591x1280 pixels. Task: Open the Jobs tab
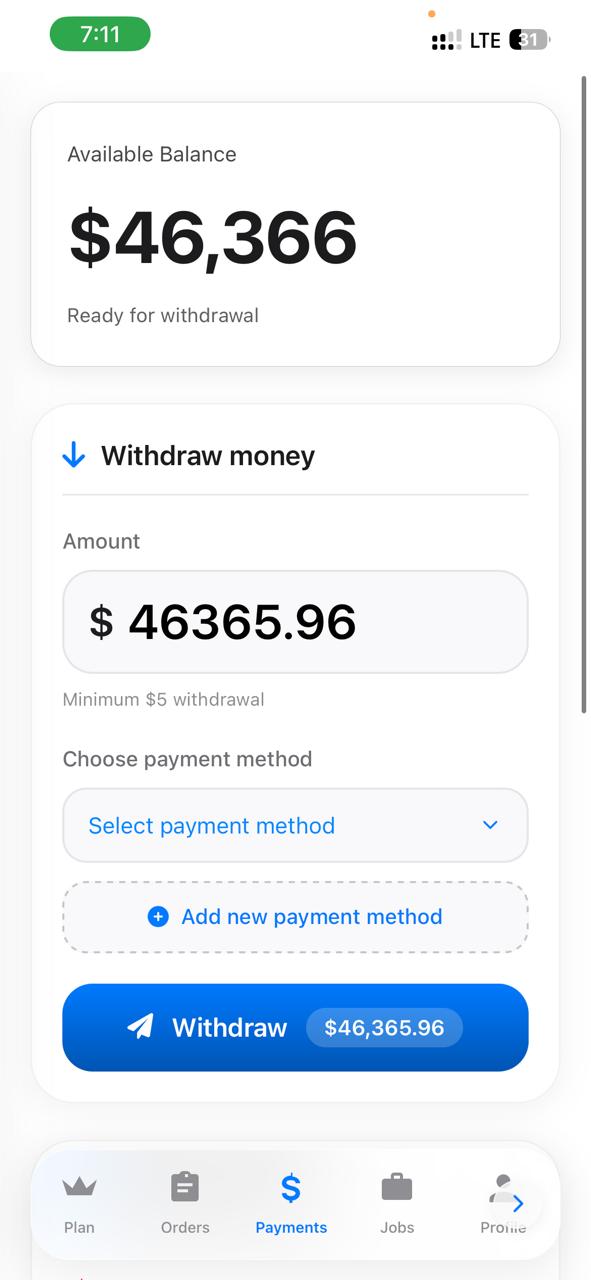tap(397, 1203)
